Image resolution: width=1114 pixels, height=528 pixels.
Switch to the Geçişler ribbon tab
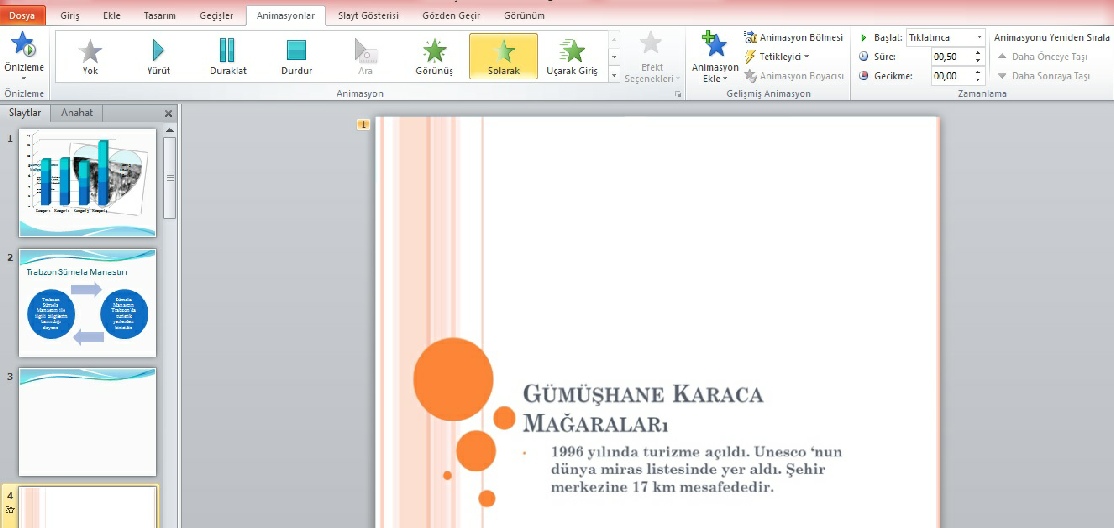[x=216, y=16]
